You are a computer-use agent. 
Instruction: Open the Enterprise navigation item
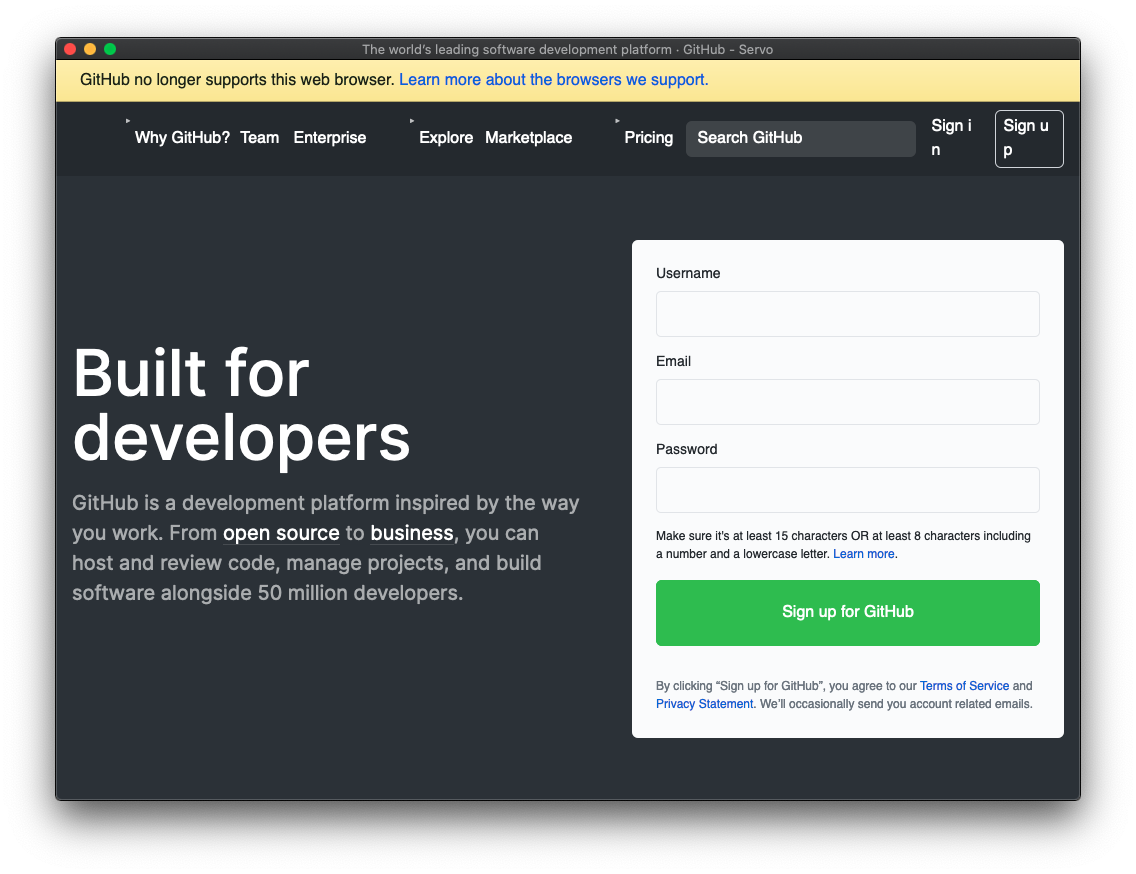coord(329,137)
